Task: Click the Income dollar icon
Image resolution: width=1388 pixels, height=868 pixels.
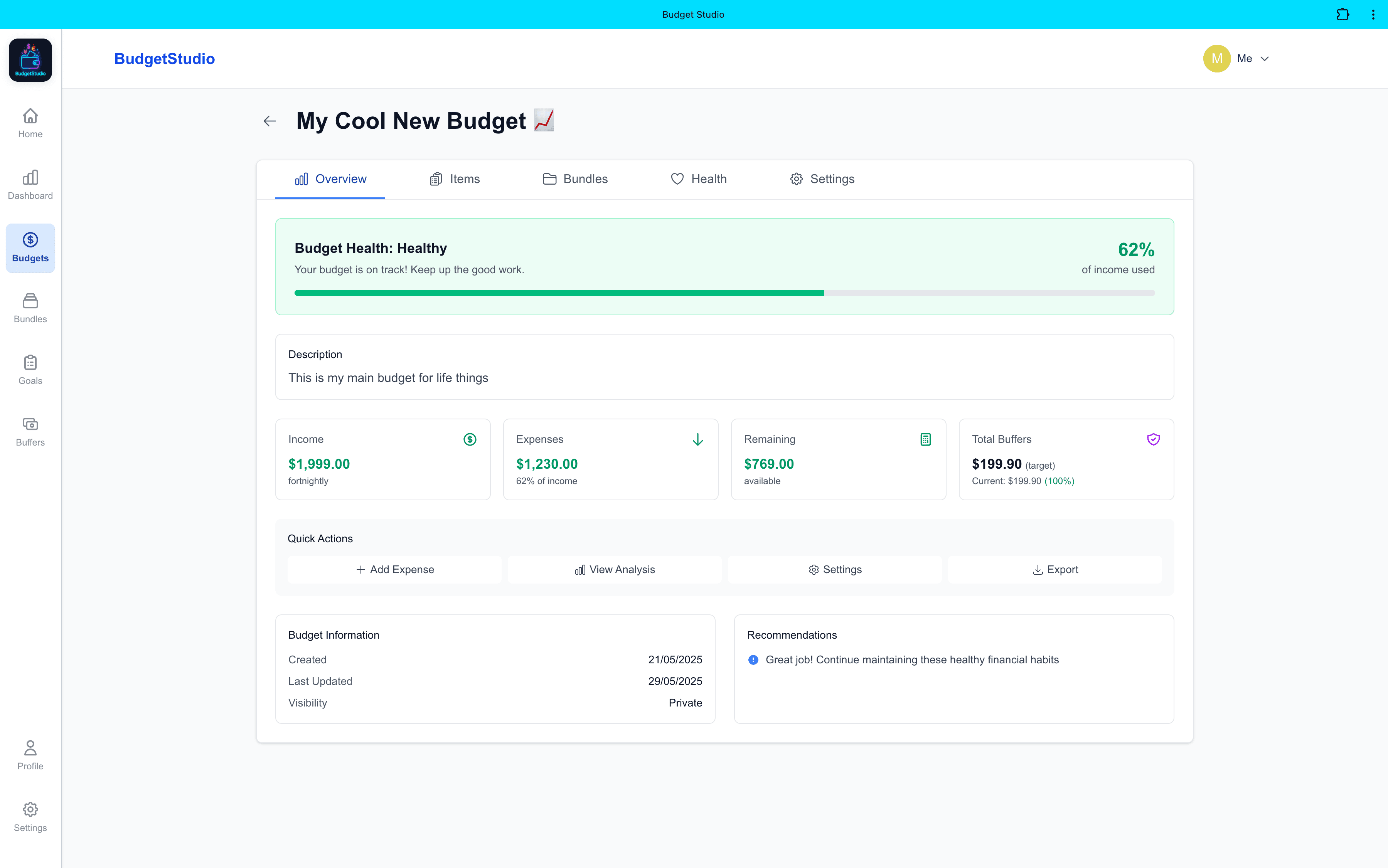Action: 470,440
